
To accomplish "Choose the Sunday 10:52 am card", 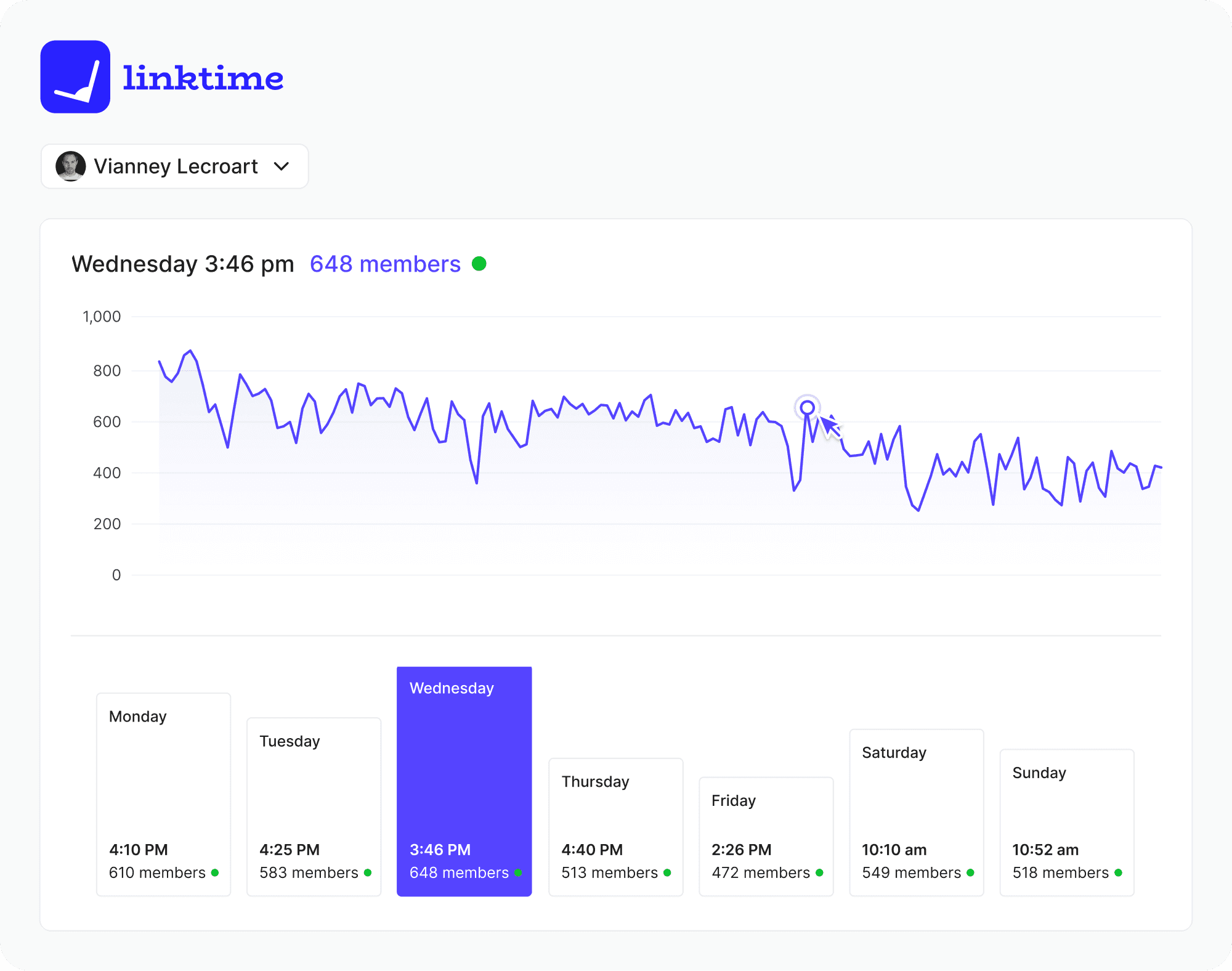I will (x=1066, y=823).
